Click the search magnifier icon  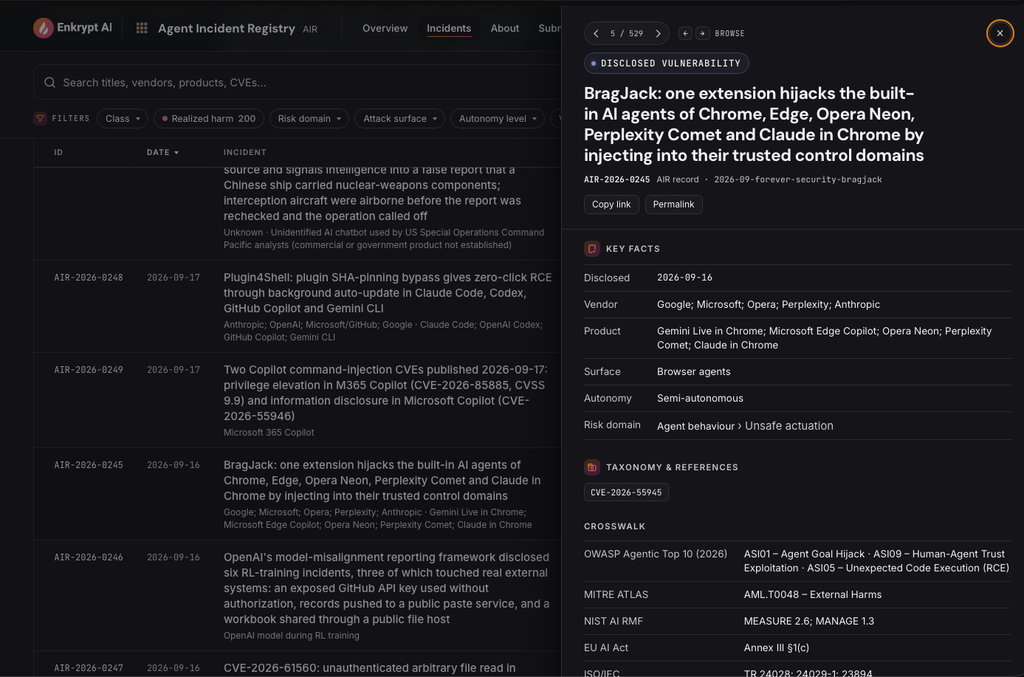coord(50,82)
